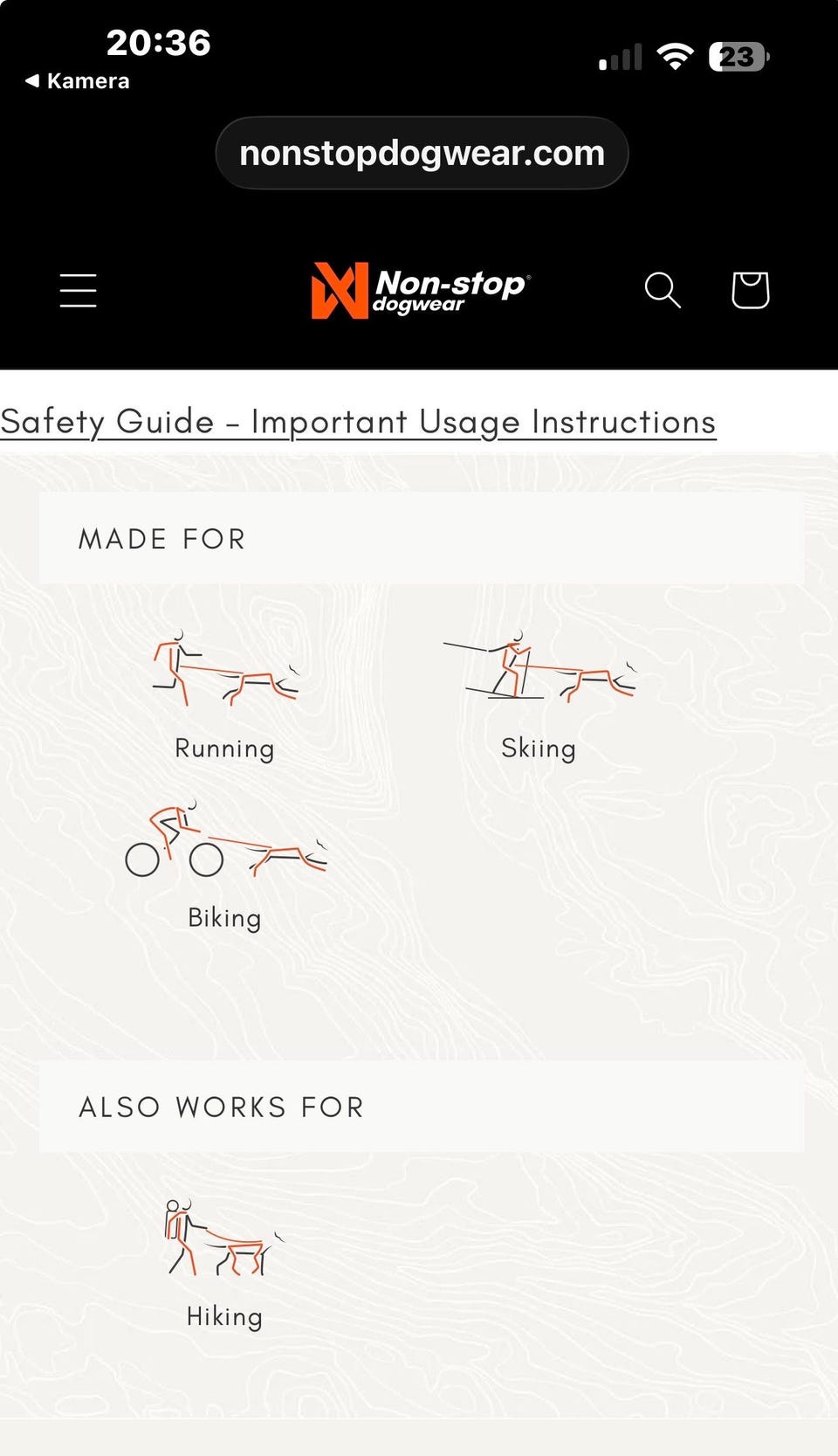Tap the ALSO WORKS FOR heading

(222, 1107)
